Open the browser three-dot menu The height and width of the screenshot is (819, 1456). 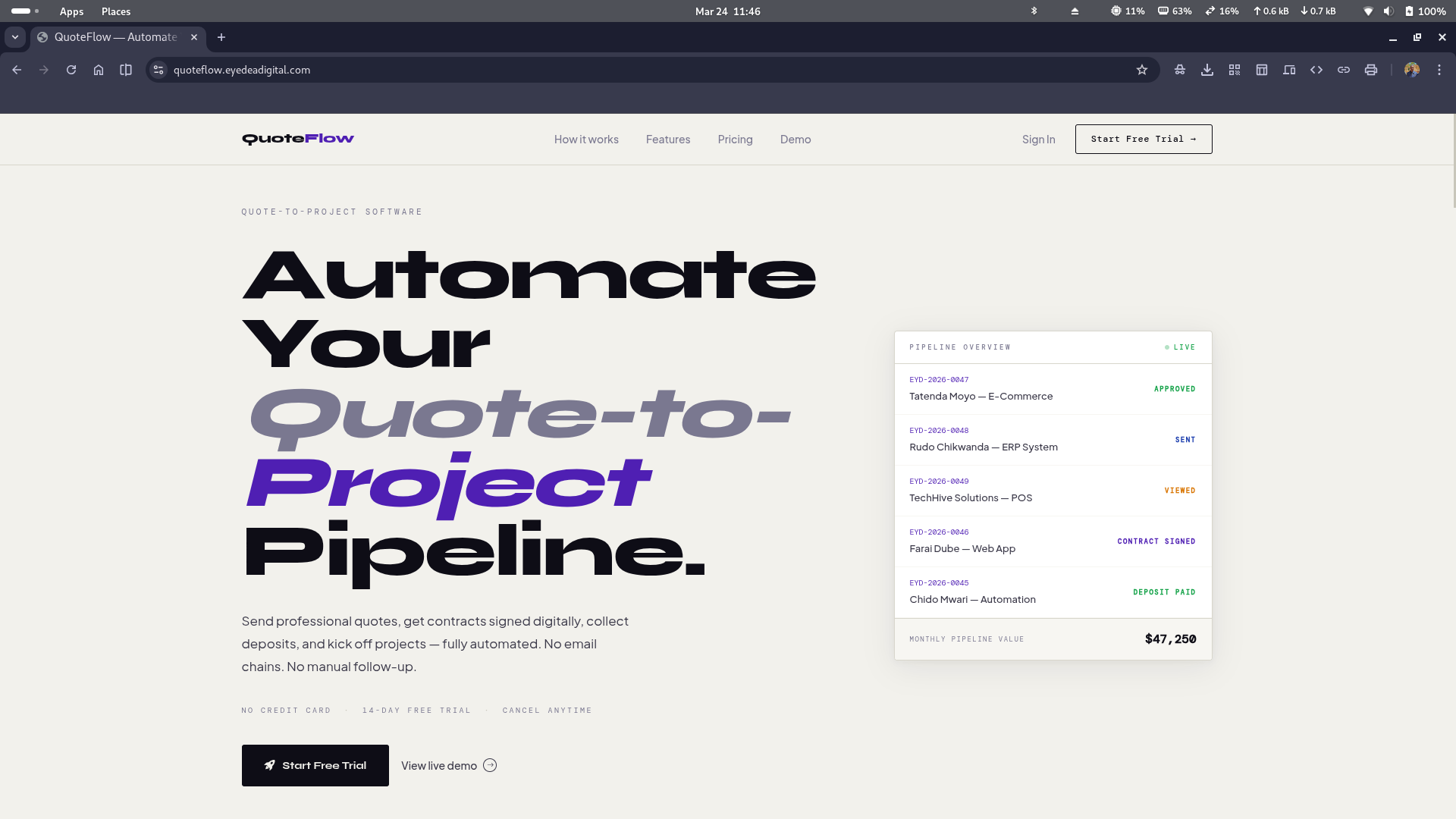(1439, 70)
